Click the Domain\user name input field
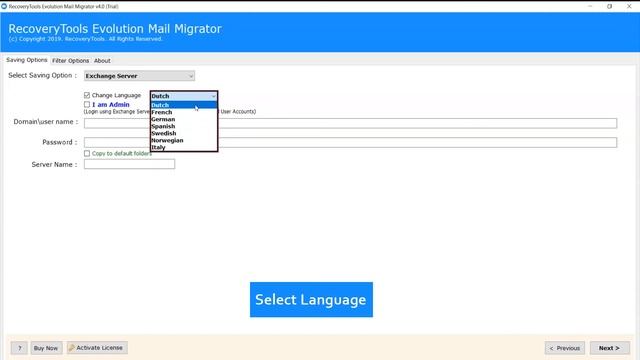Screen dimensions: 640x360 pos(350,123)
